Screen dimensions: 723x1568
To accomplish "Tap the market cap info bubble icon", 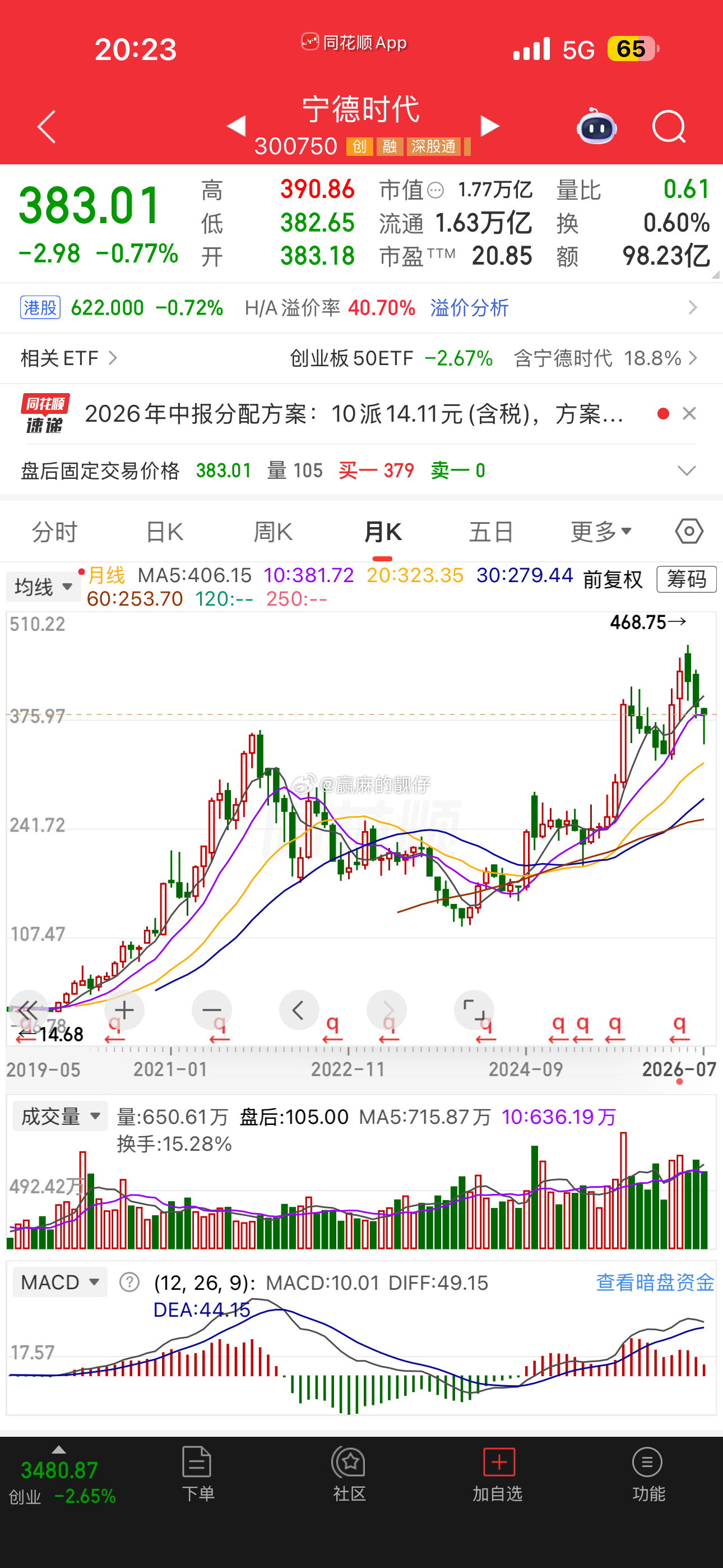I will [x=435, y=191].
